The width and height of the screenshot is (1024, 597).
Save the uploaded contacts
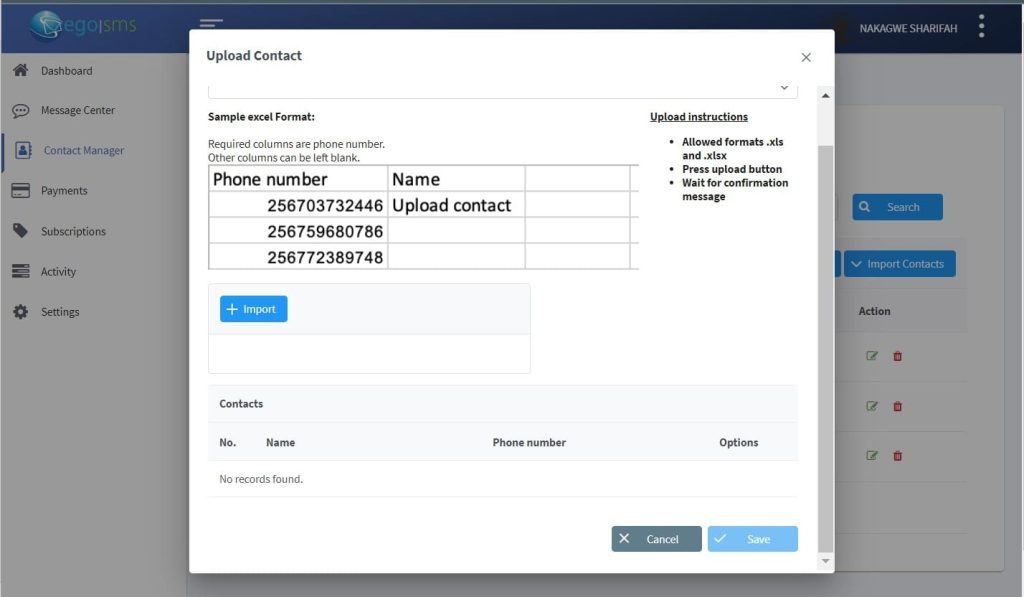pos(752,539)
